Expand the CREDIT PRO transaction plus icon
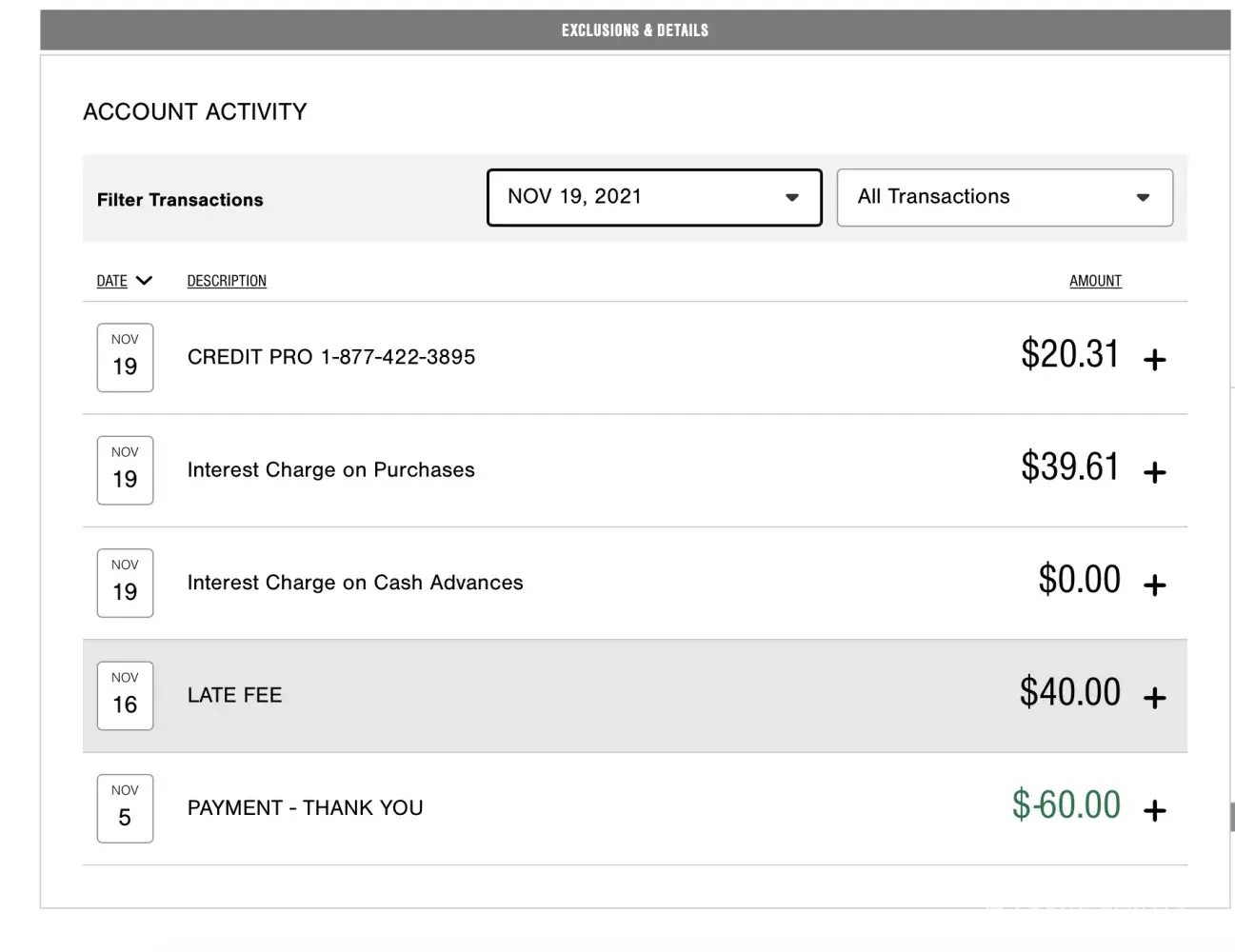Screen dimensions: 1235x952 pos(1154,360)
